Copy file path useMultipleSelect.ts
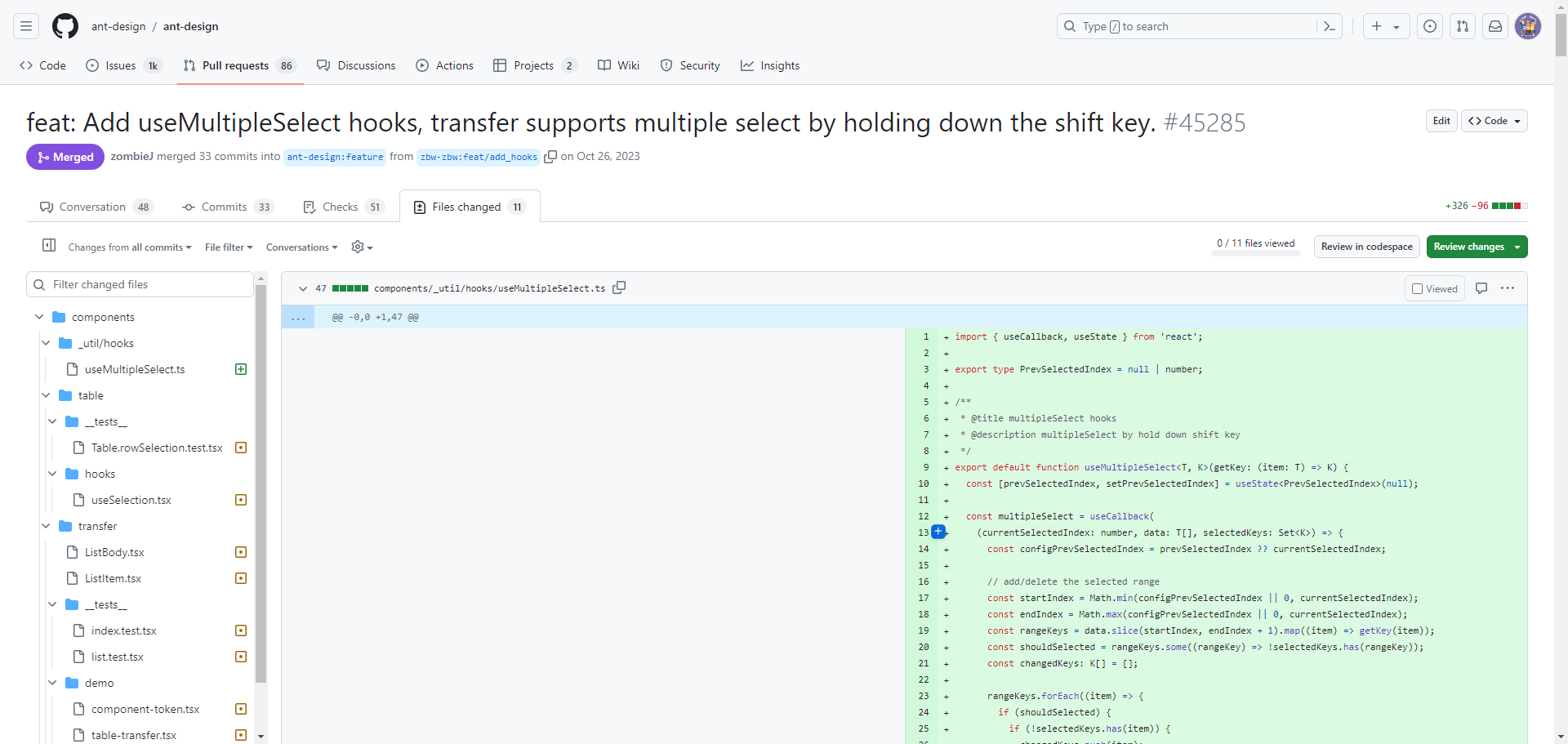Screen dimensions: 1568x744 point(619,287)
